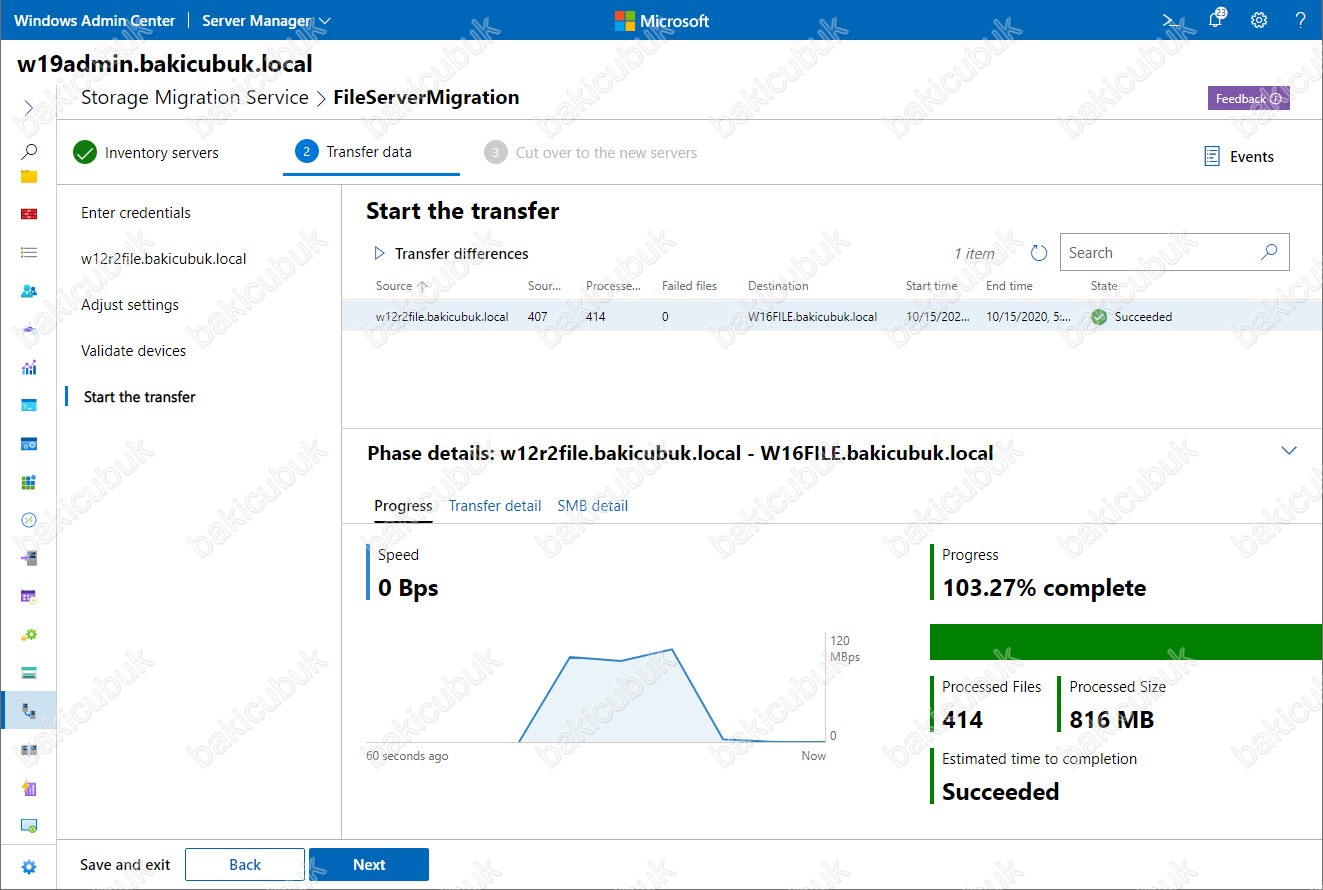
Task: Sort by State column header
Action: [1104, 286]
